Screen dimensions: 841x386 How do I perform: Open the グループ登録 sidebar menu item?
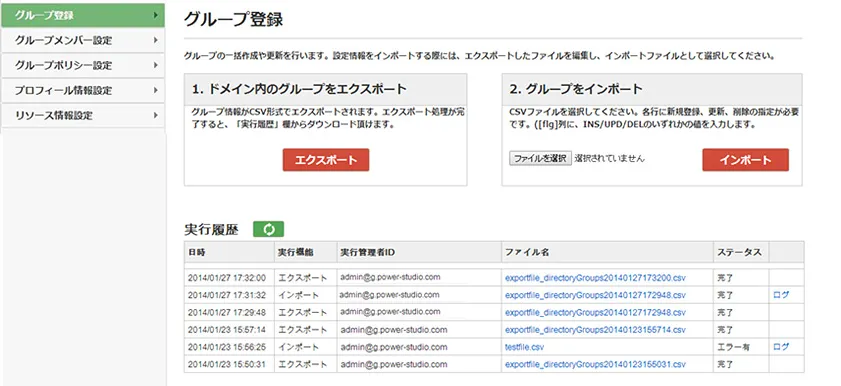83,16
